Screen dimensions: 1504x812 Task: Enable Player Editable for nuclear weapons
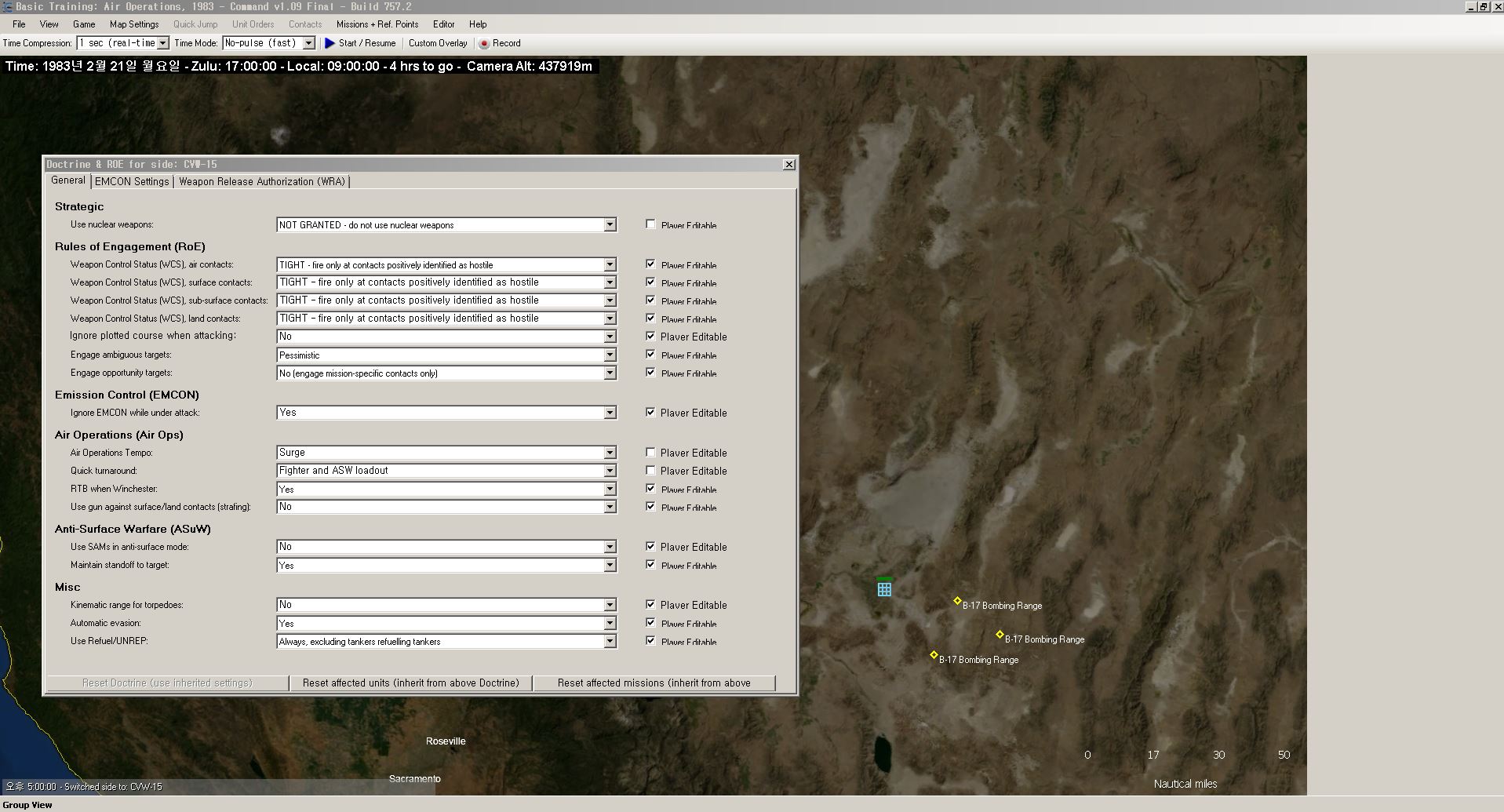[650, 224]
